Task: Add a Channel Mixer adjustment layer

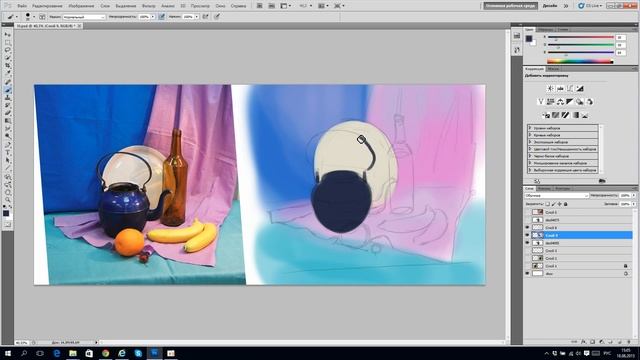Action: [589, 102]
